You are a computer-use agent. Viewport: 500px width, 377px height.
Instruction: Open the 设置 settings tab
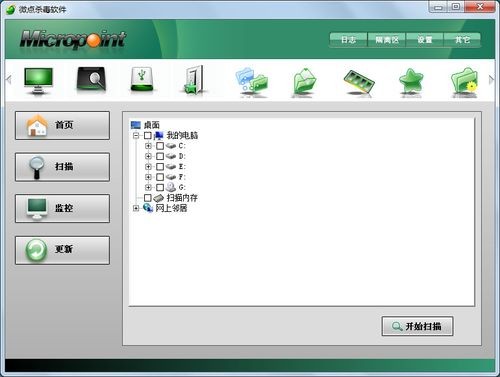425,40
